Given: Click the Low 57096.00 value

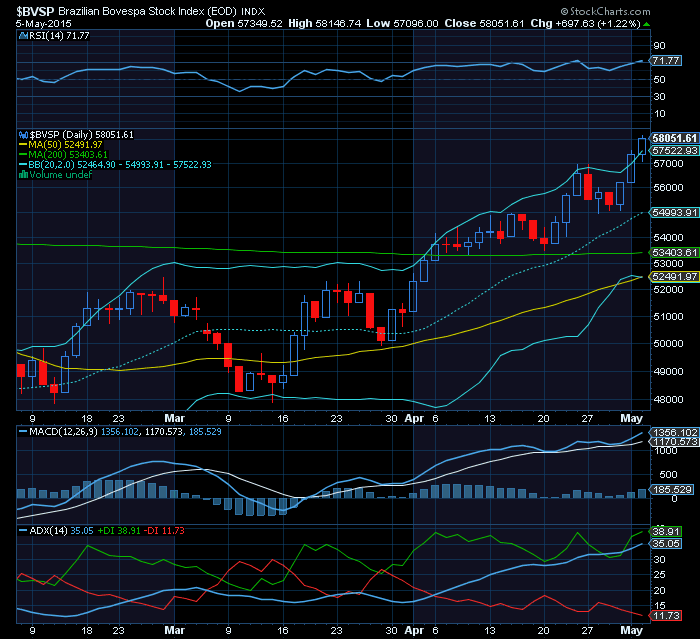Looking at the screenshot, I should tap(402, 23).
